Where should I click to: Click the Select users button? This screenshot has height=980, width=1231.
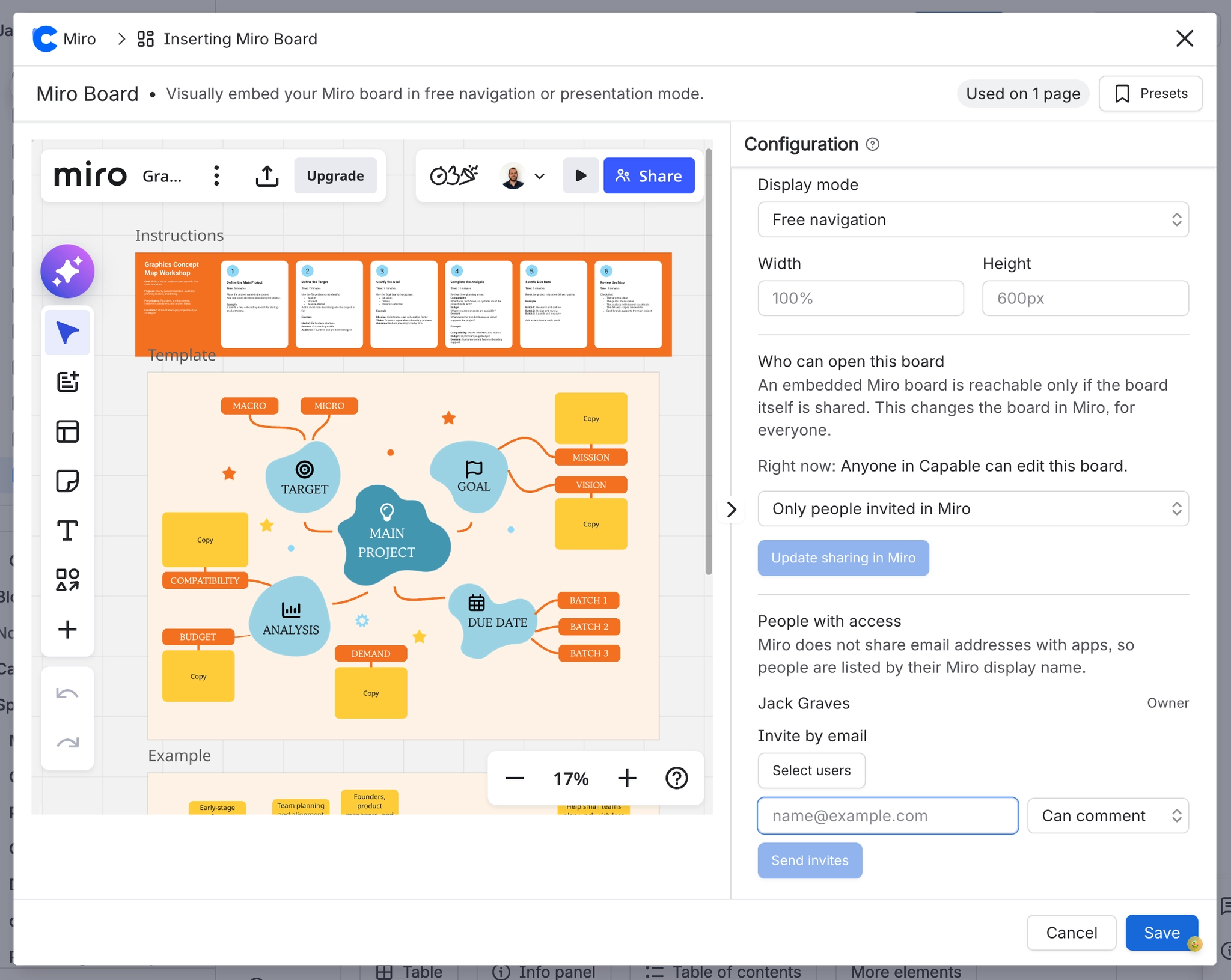[811, 770]
